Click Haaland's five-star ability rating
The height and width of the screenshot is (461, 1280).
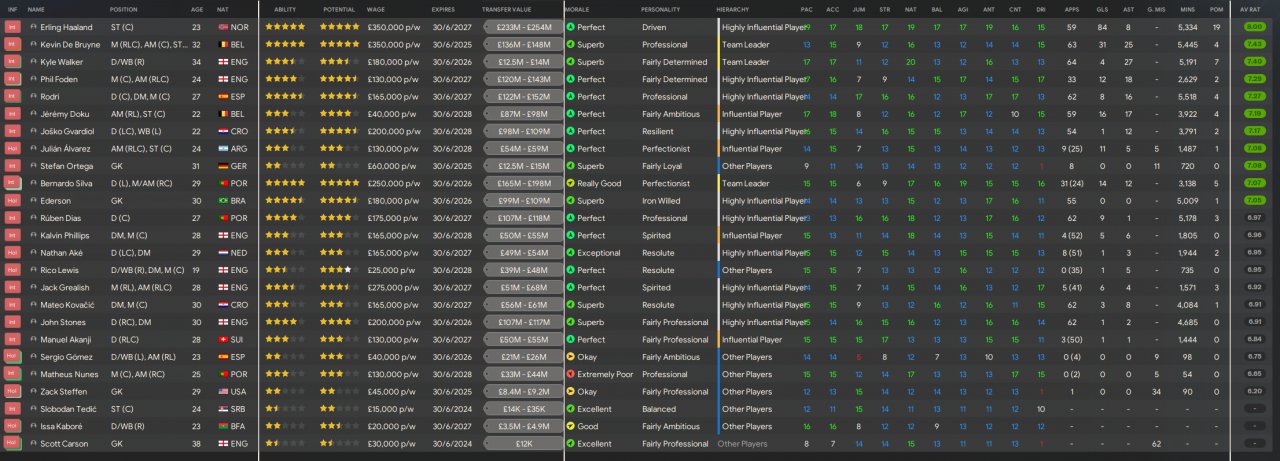[285, 27]
